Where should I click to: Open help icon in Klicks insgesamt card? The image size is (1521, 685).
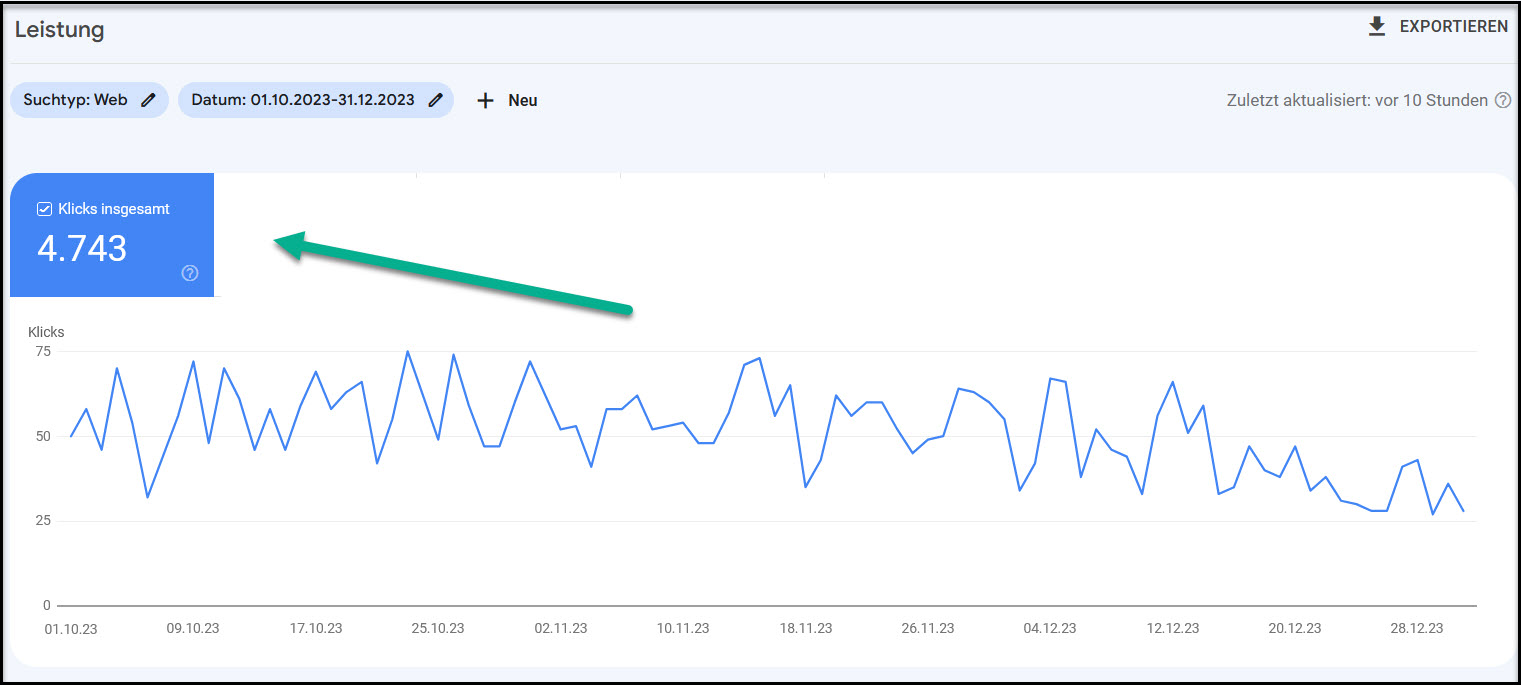190,273
